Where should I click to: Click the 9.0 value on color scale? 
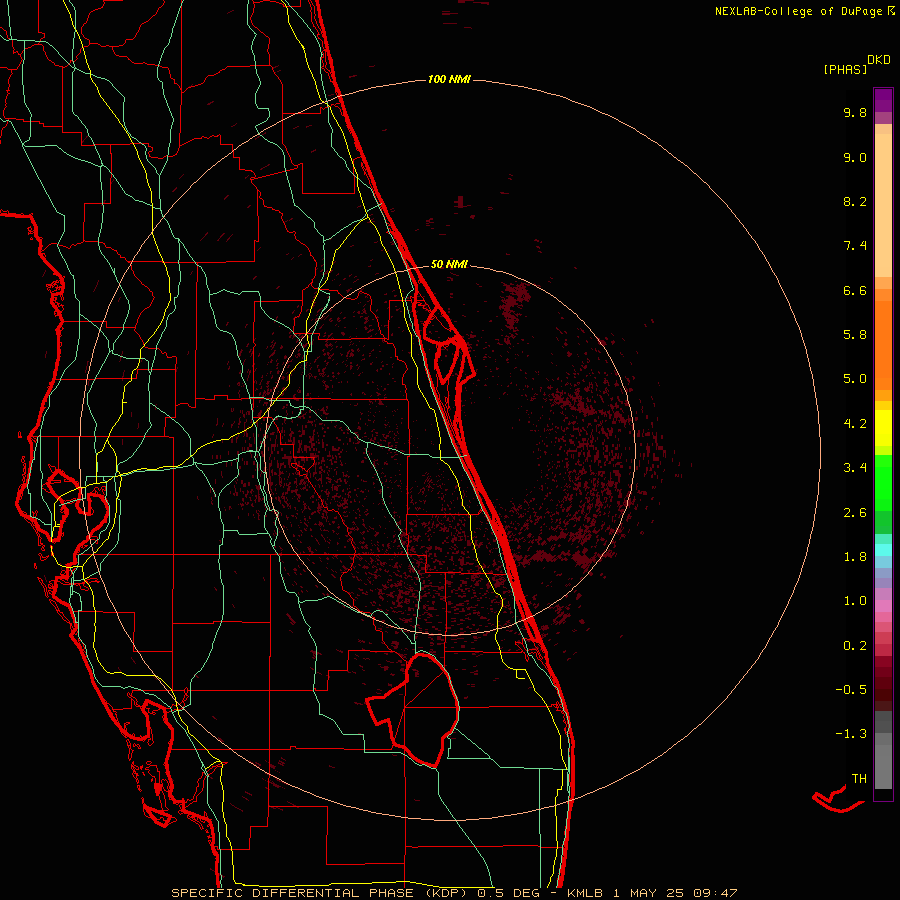tap(855, 157)
